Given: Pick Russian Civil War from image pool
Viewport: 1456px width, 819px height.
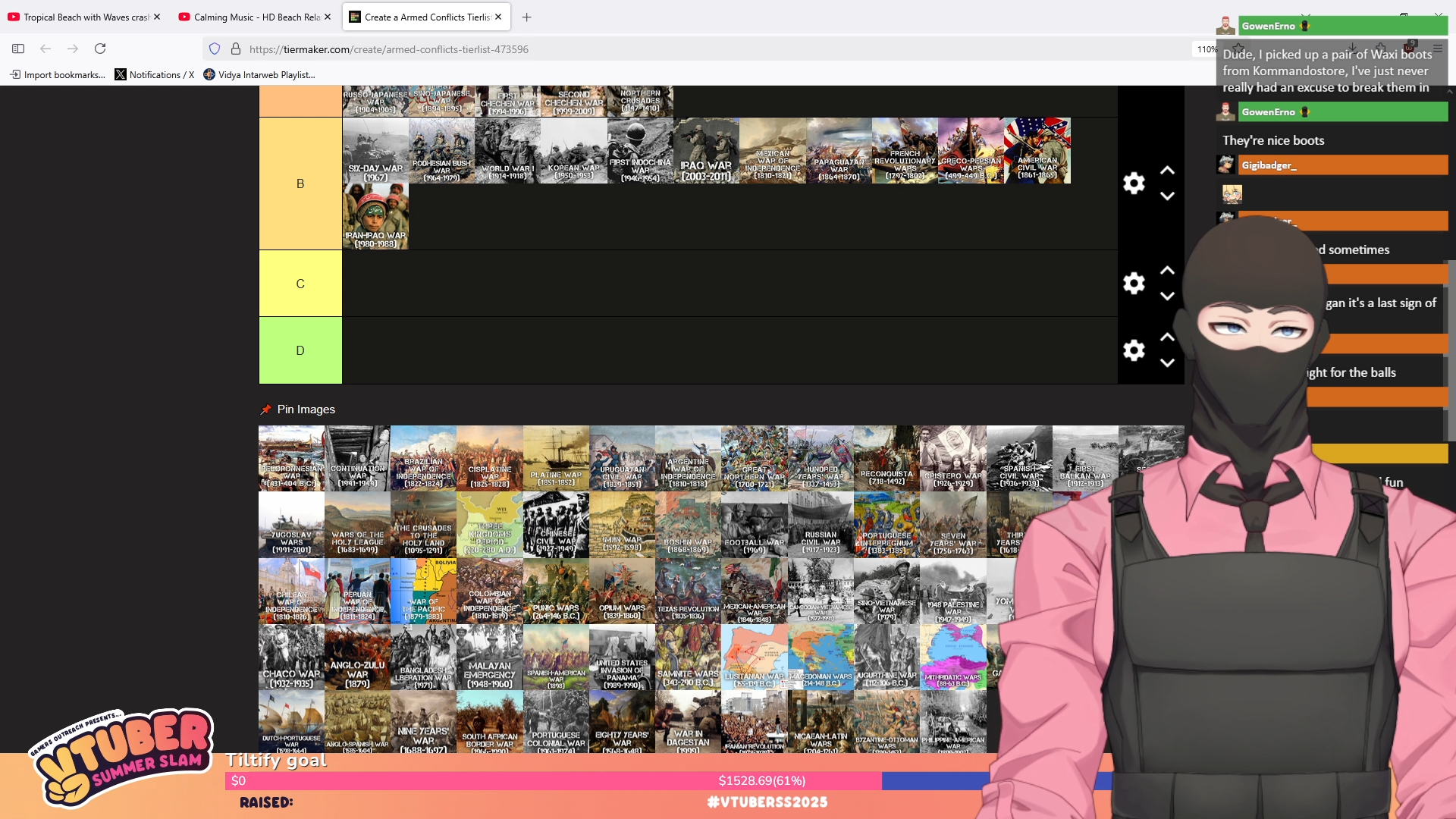Looking at the screenshot, I should (x=821, y=524).
